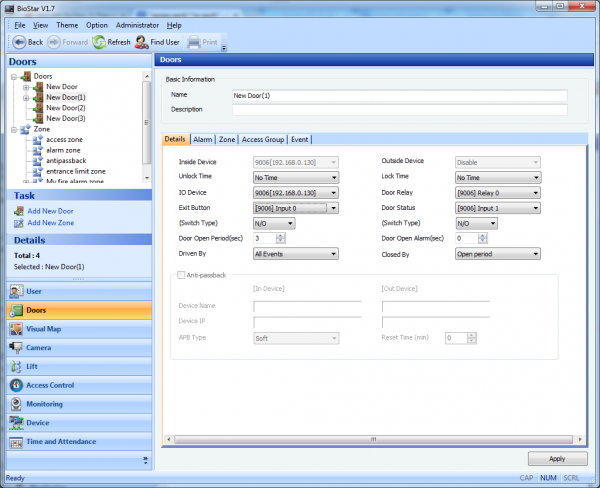
Task: Expand the Zone tree node
Action: (x=13, y=130)
